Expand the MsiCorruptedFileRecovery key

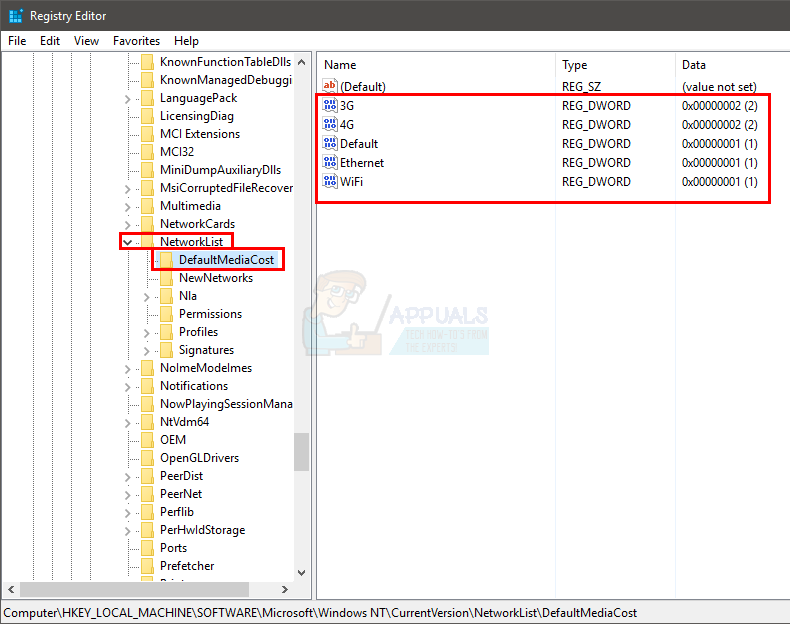coord(127,189)
